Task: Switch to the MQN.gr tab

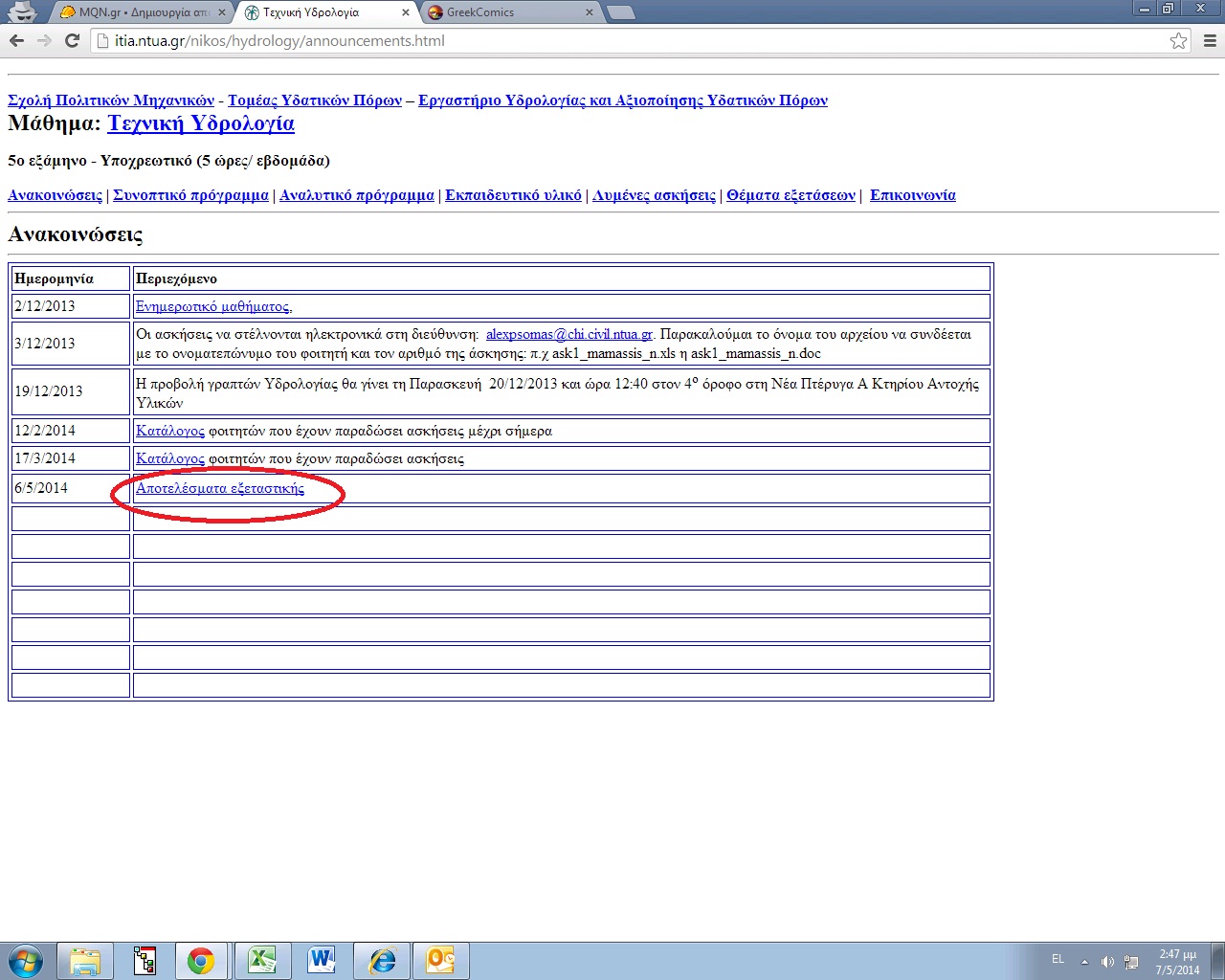Action: pyautogui.click(x=144, y=12)
